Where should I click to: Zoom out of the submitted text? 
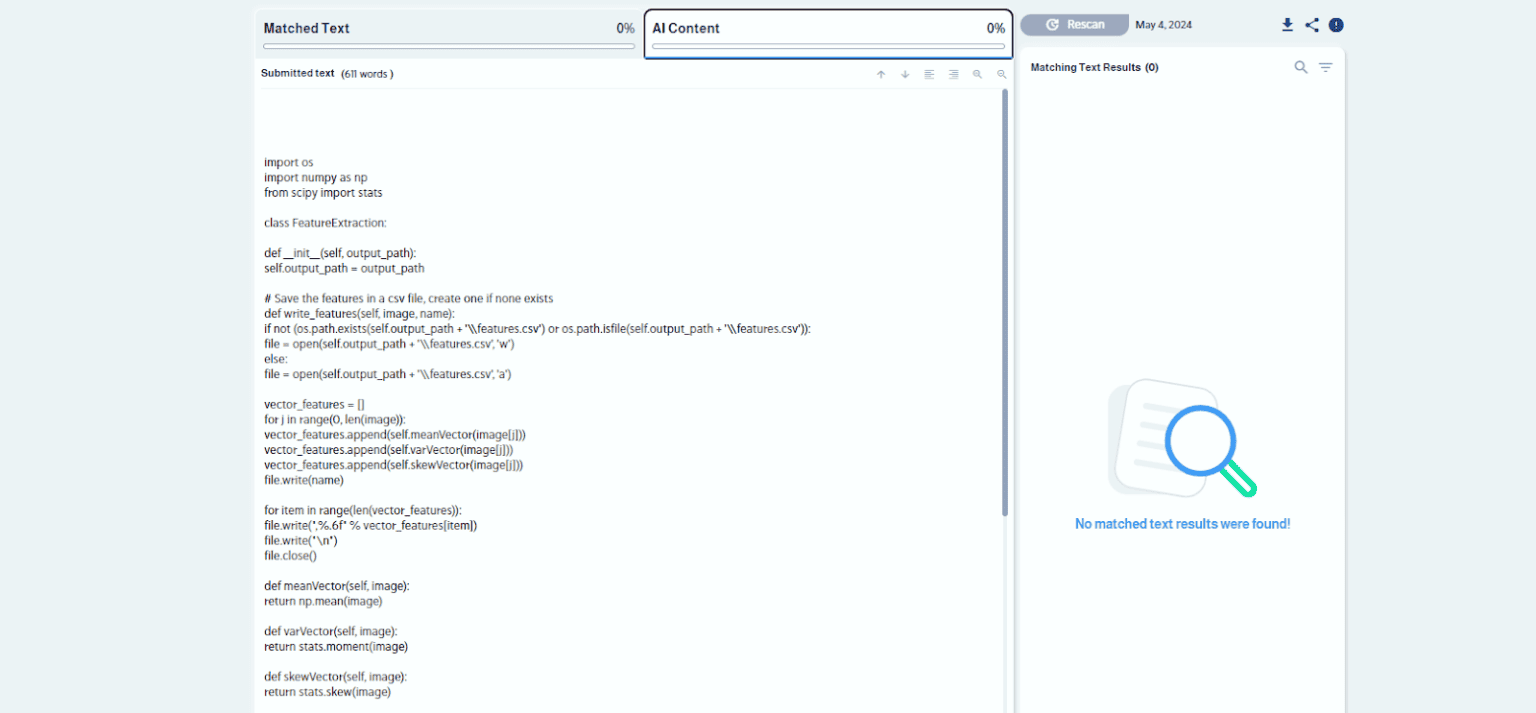click(x=1001, y=74)
